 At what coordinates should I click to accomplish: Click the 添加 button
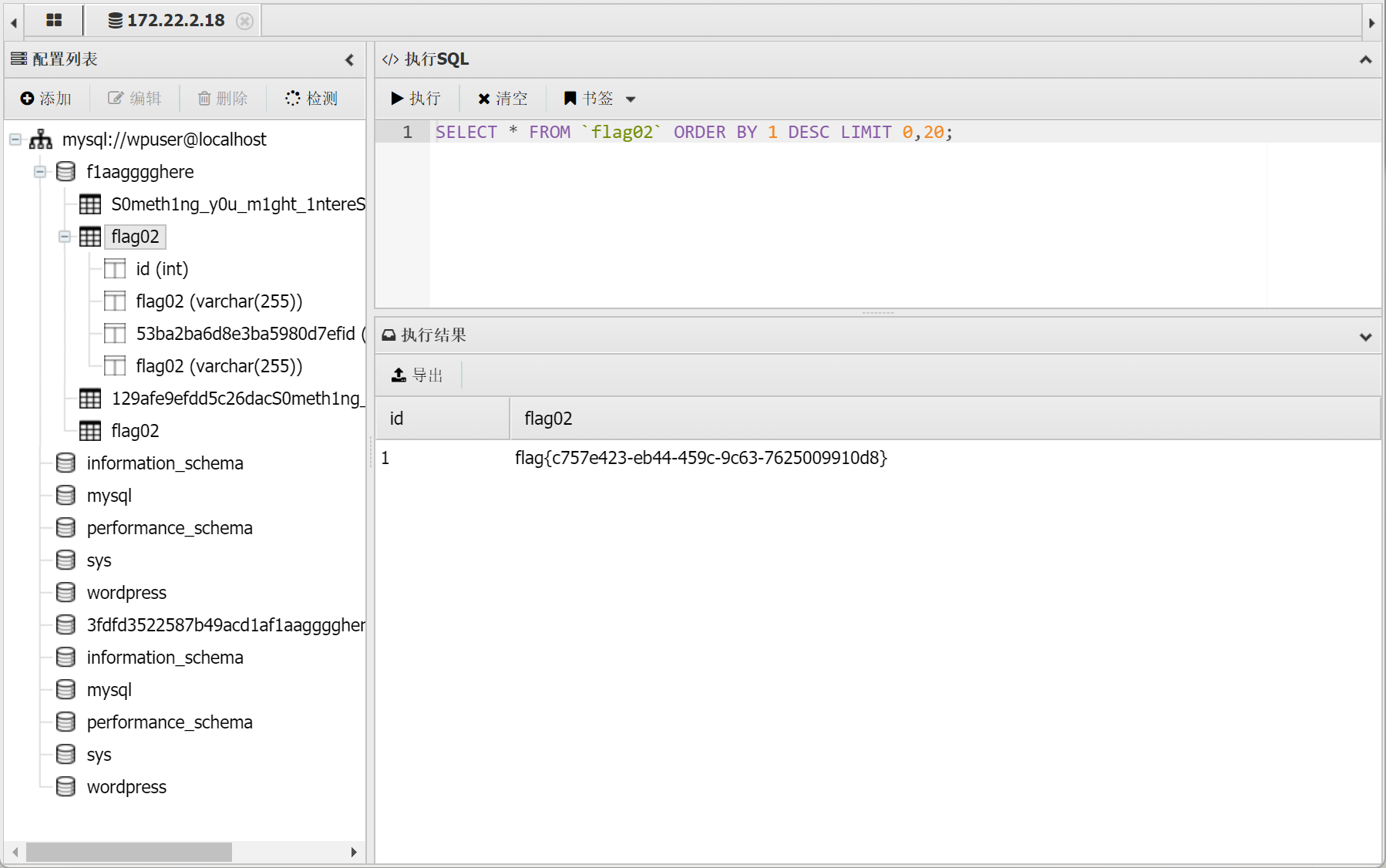[46, 98]
